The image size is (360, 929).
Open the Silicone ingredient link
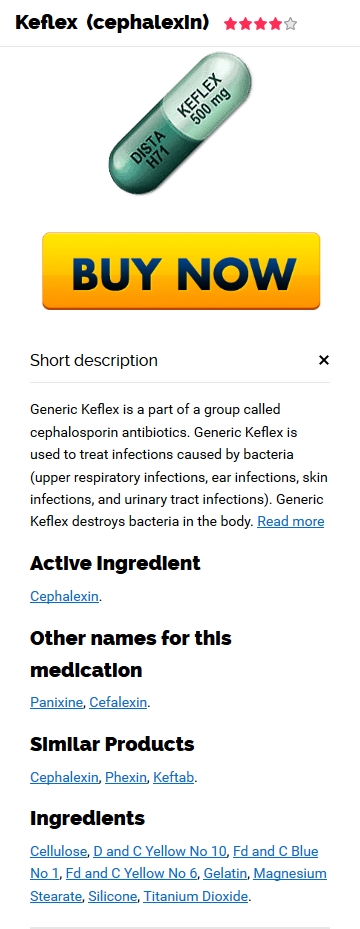tap(112, 896)
